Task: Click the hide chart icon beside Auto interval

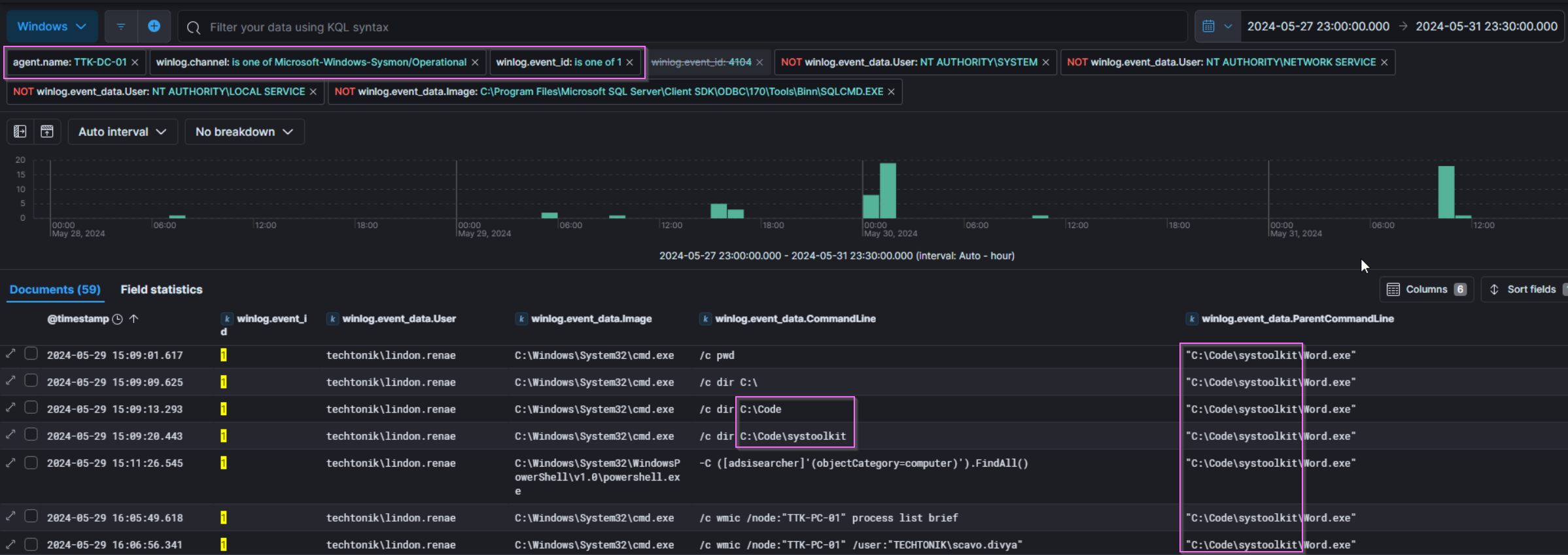Action: point(47,131)
